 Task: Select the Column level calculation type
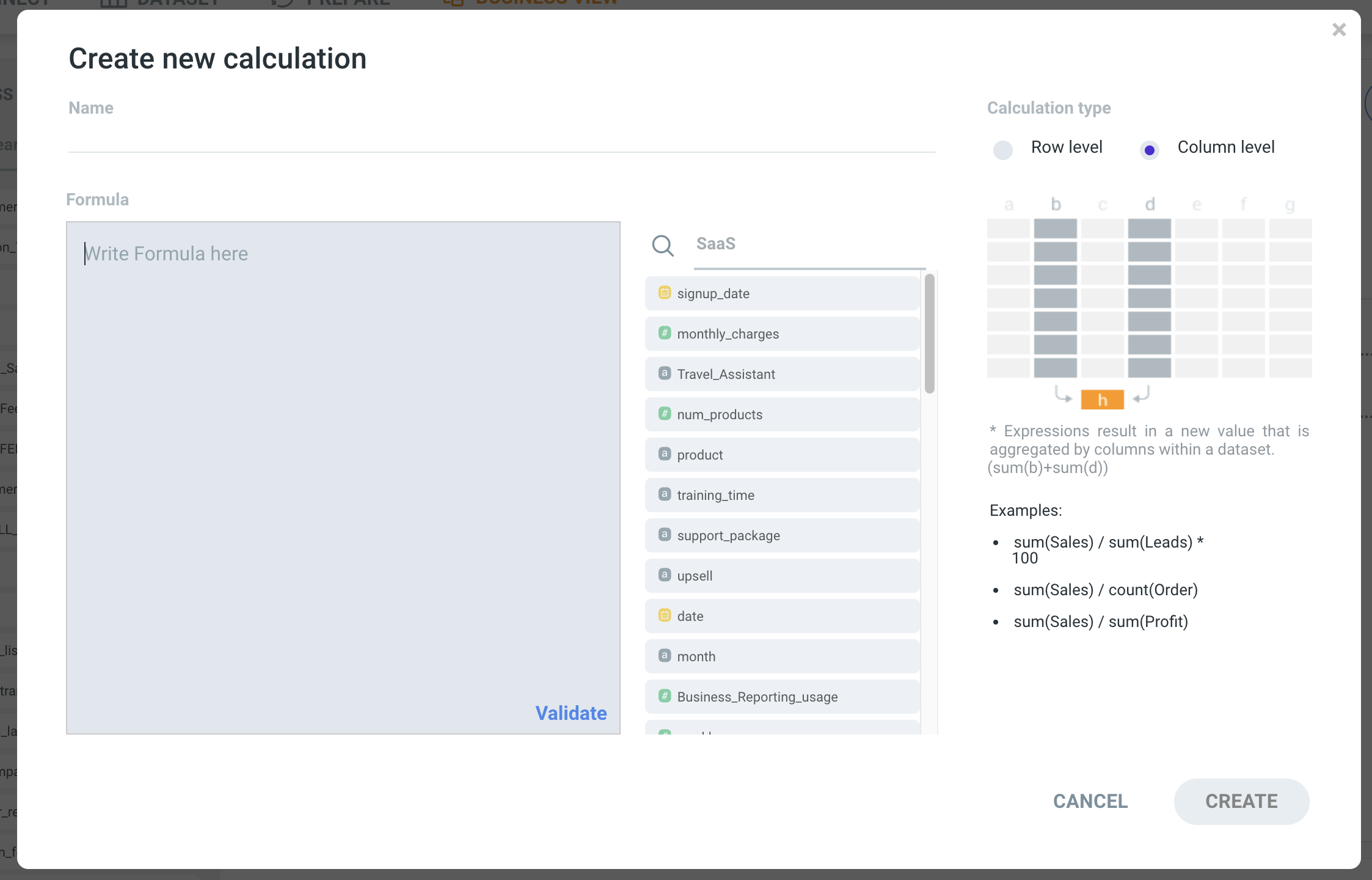tap(1150, 150)
